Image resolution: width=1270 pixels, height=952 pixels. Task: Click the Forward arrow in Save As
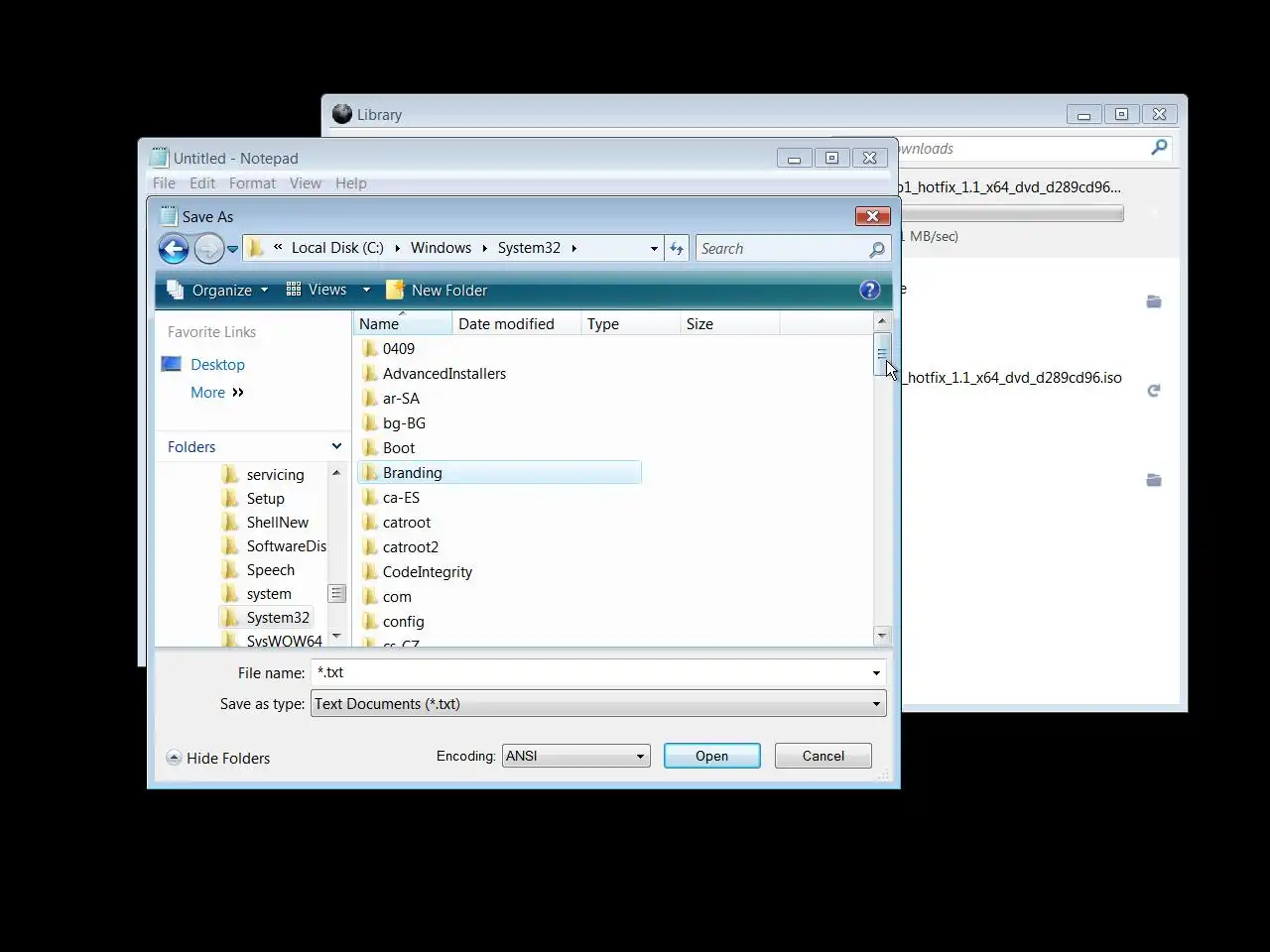(208, 249)
